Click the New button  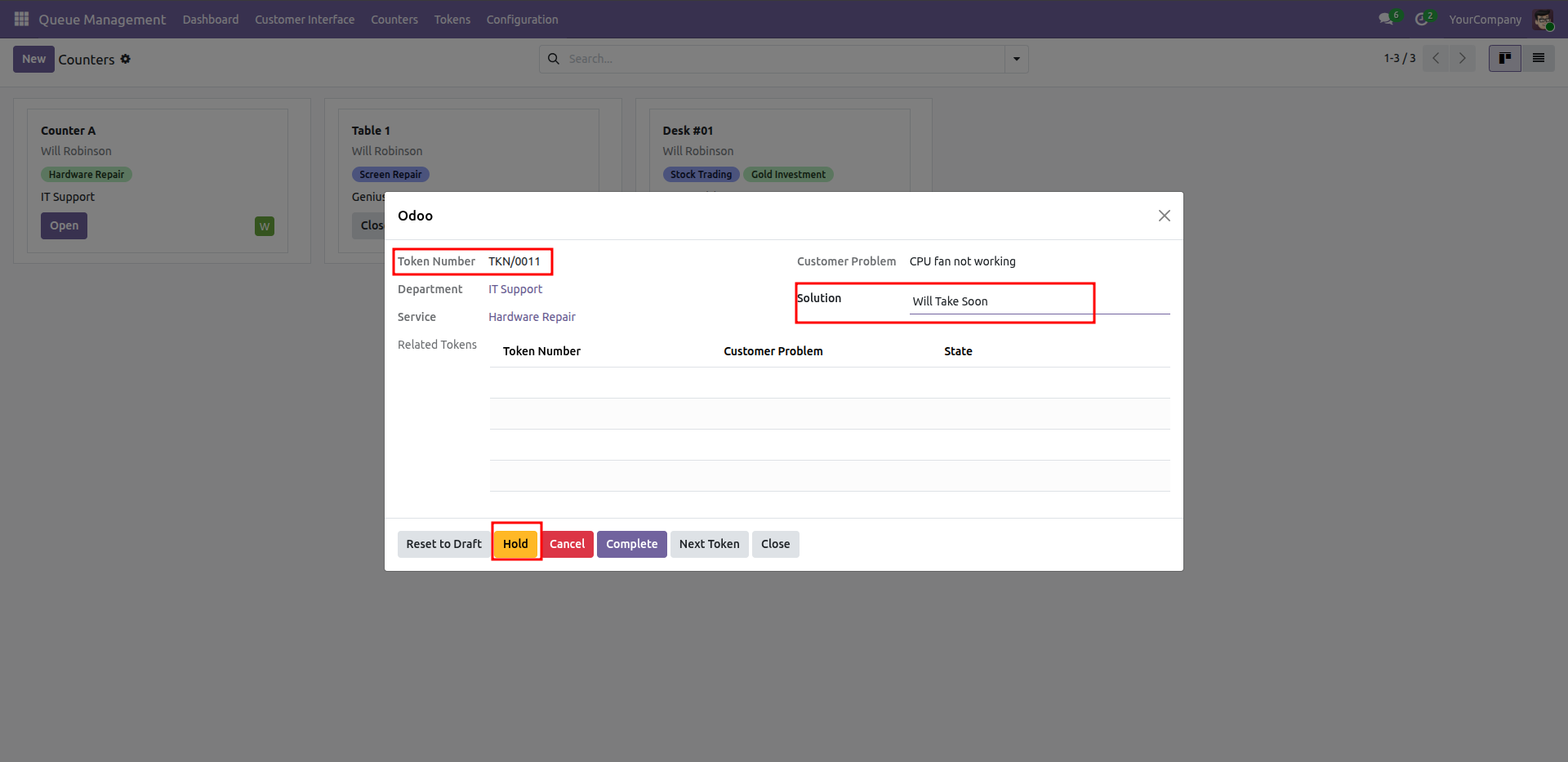point(33,59)
